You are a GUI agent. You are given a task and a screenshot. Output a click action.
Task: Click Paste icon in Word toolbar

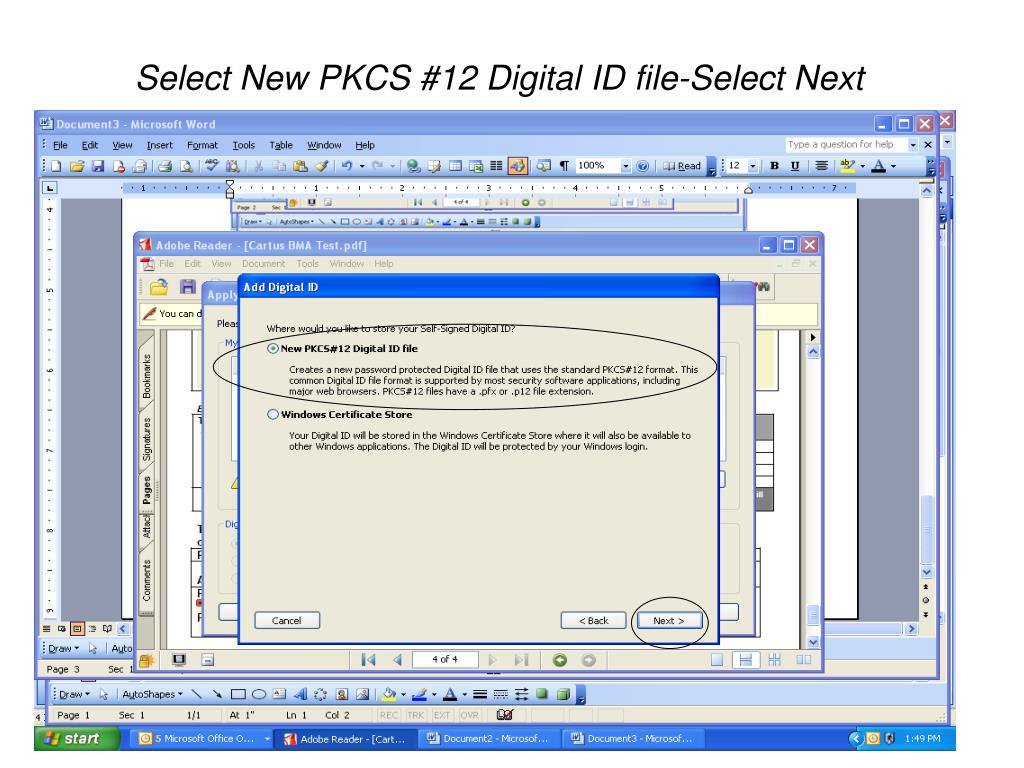[x=300, y=166]
